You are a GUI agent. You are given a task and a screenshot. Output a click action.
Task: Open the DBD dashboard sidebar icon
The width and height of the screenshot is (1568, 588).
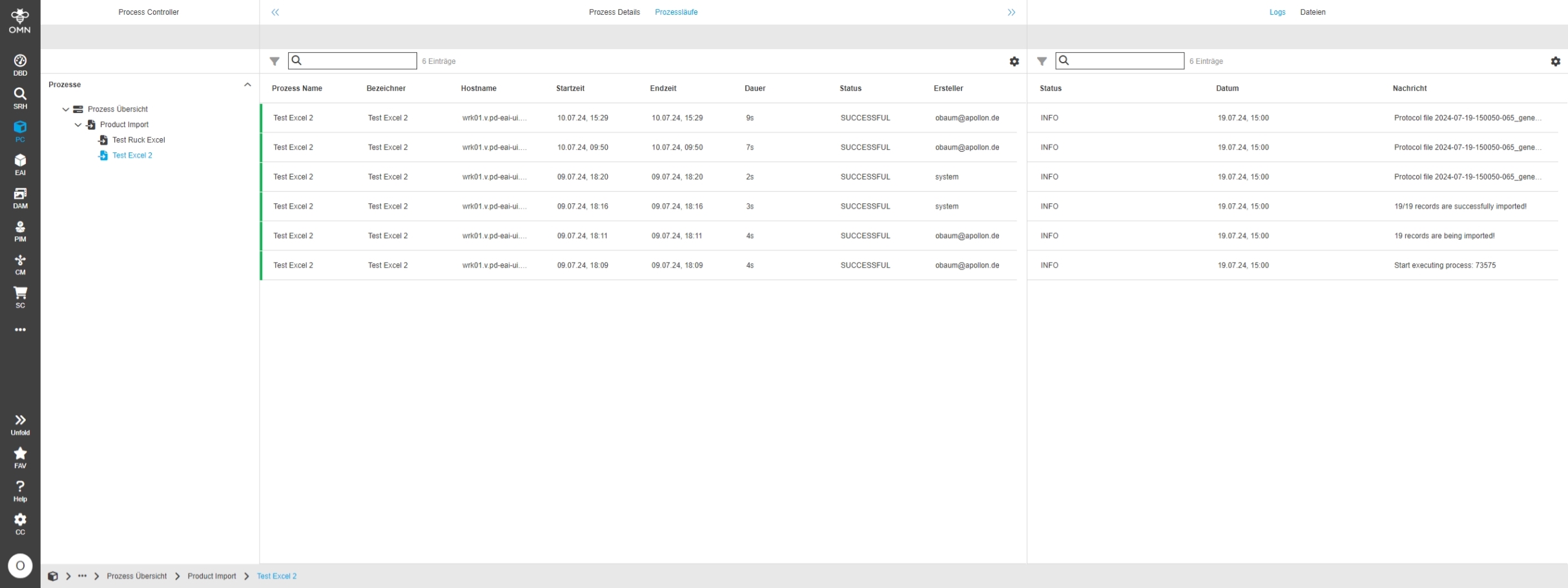20,65
